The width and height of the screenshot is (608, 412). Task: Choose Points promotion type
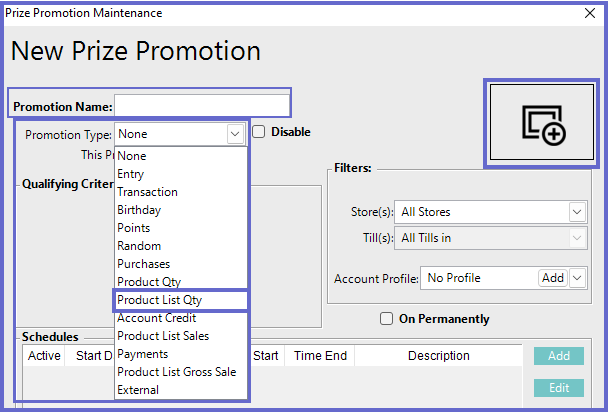click(x=134, y=228)
